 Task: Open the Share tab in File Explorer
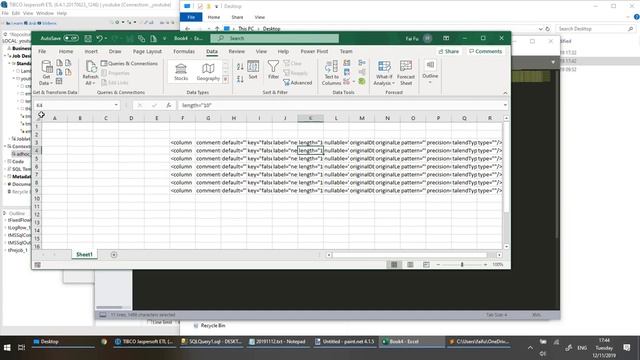click(x=237, y=17)
